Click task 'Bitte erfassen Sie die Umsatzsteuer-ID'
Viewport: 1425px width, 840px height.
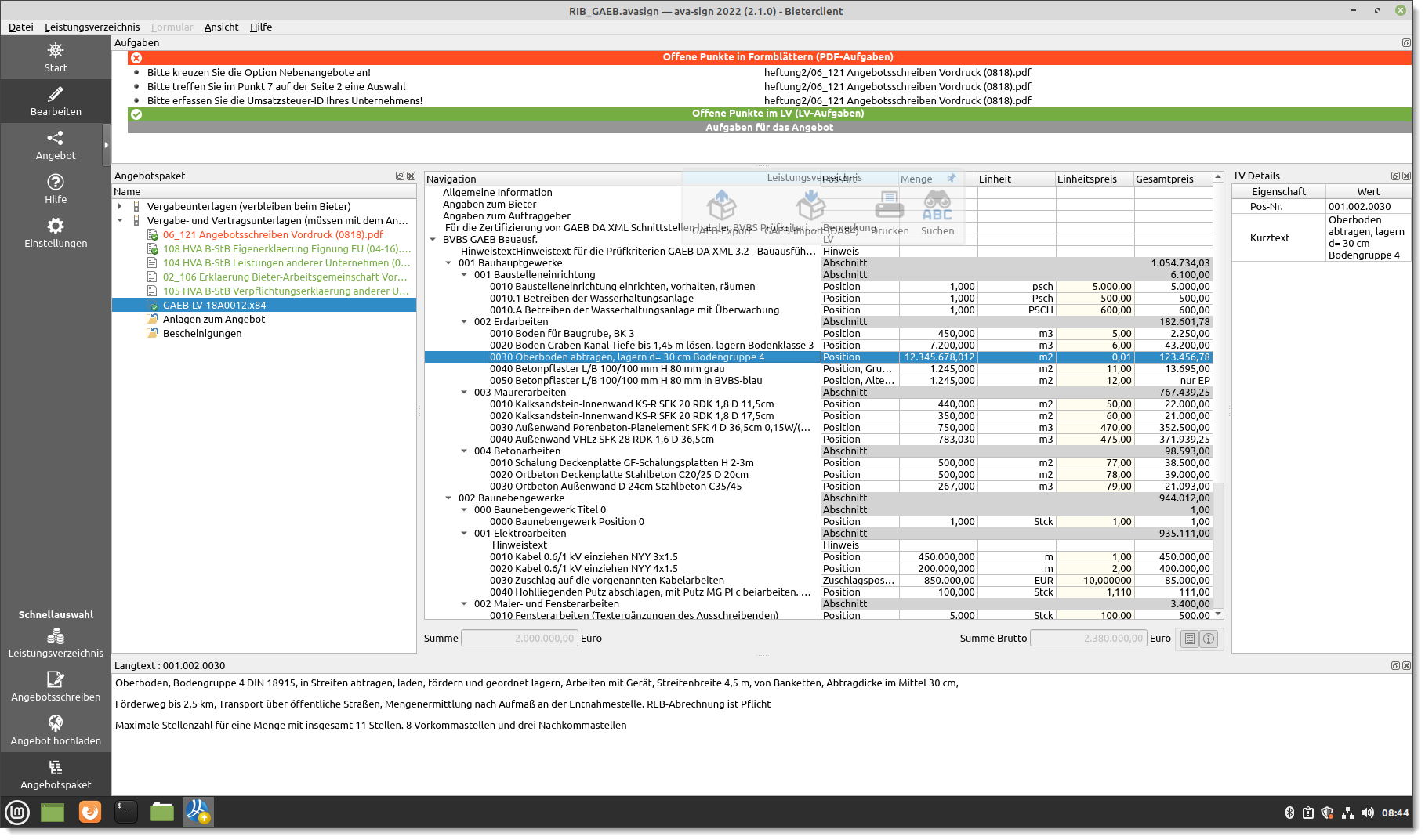[285, 101]
